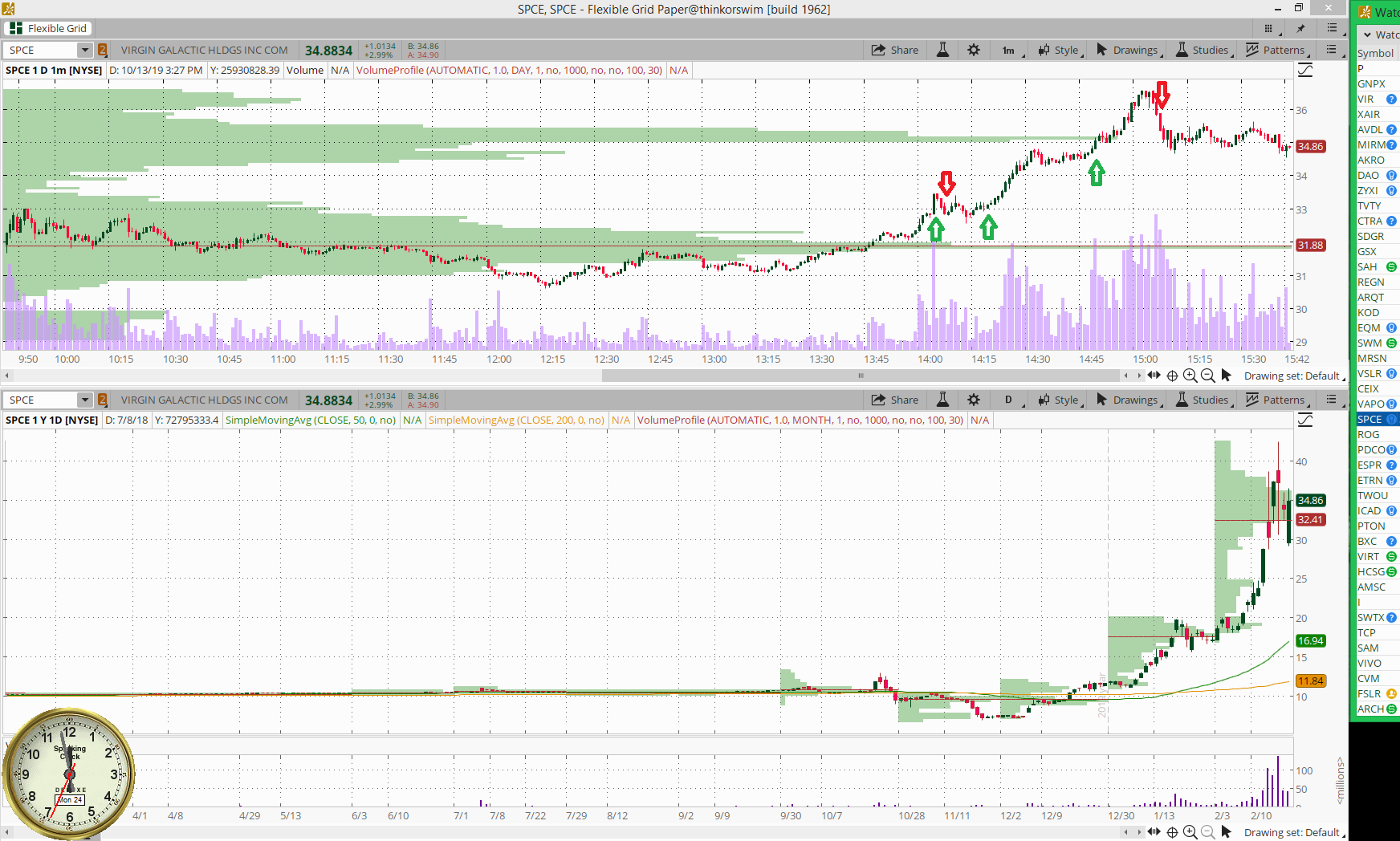Image resolution: width=1400 pixels, height=841 pixels.
Task: Open upper chart list actions menu
Action: pos(1332,50)
